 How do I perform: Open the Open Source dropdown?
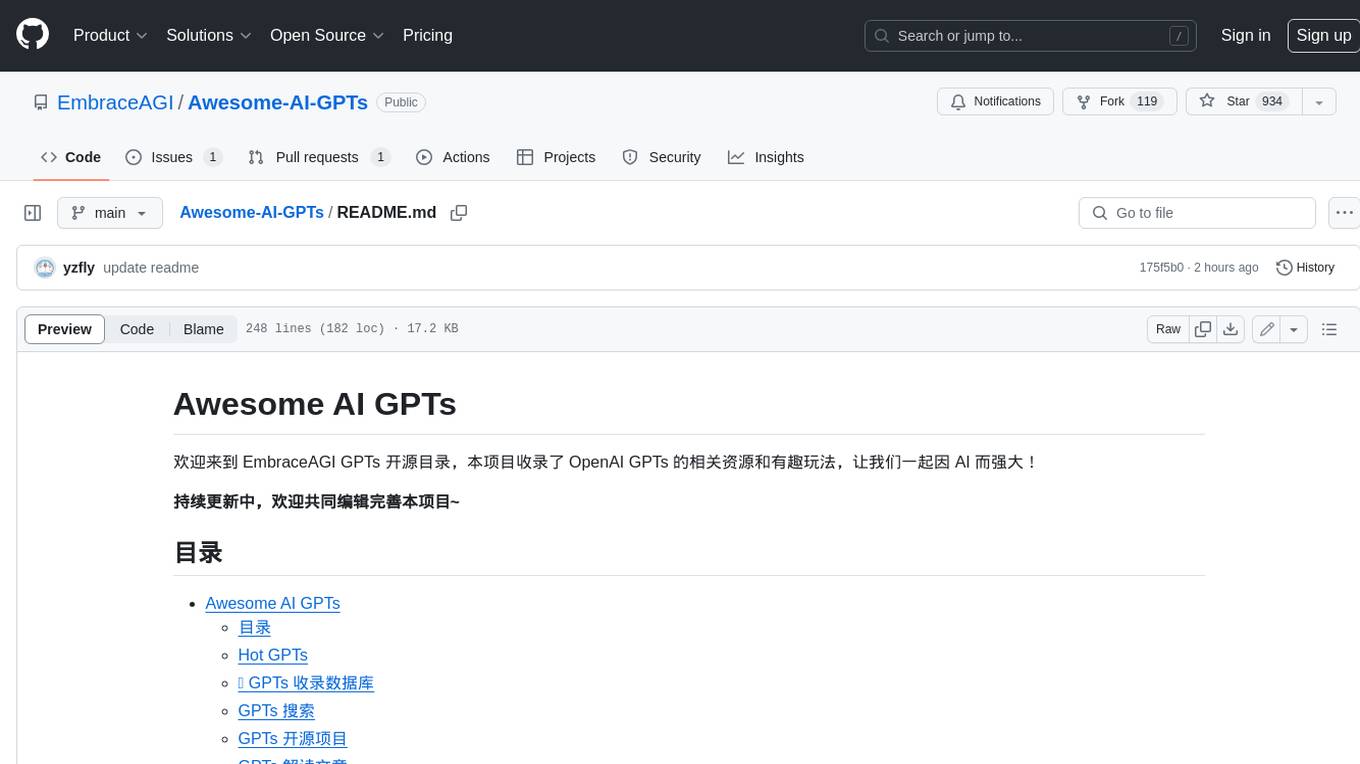327,35
